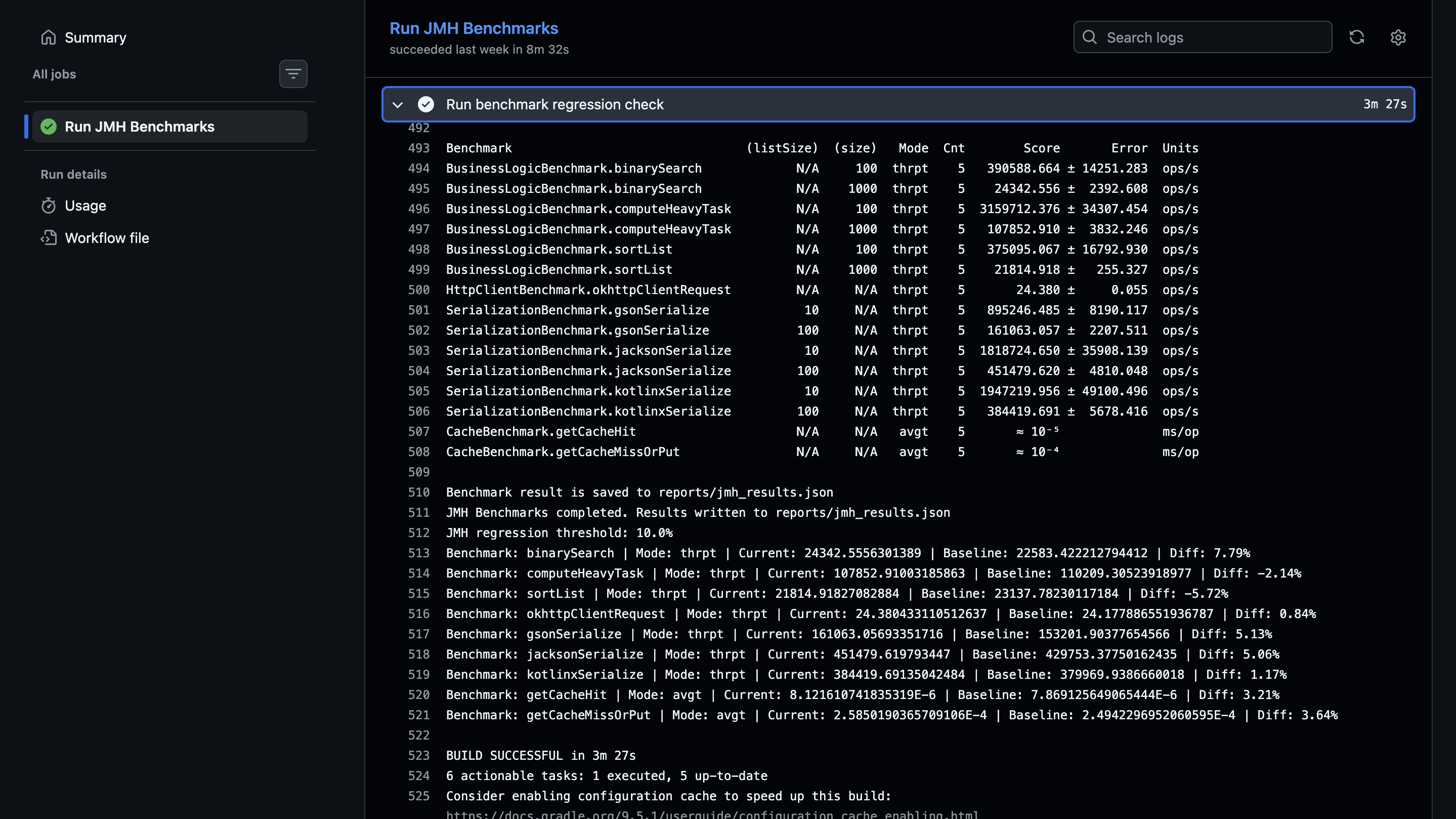Click the '6 actionable tasks' log line

click(x=607, y=776)
